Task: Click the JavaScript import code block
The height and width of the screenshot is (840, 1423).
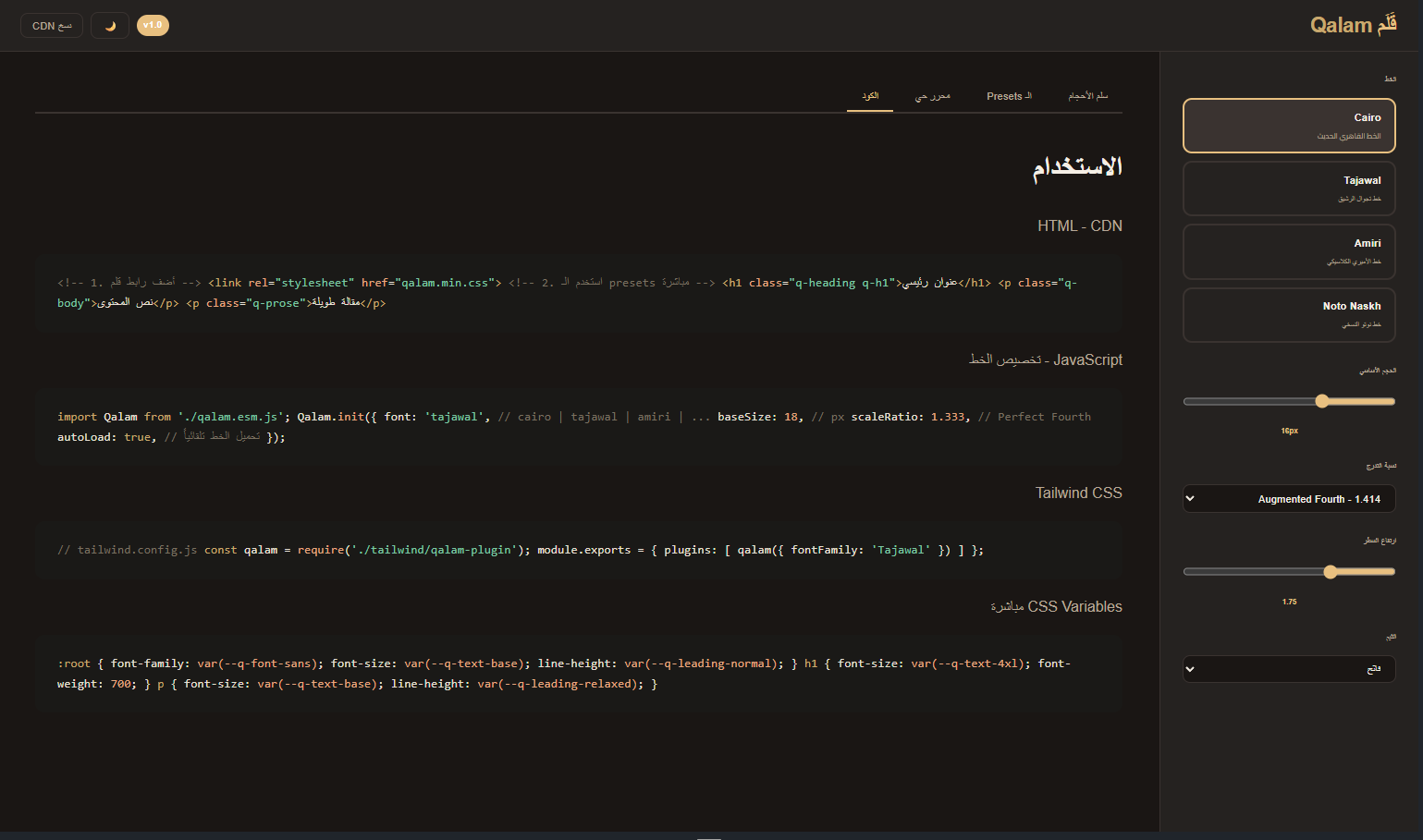Action: [579, 427]
